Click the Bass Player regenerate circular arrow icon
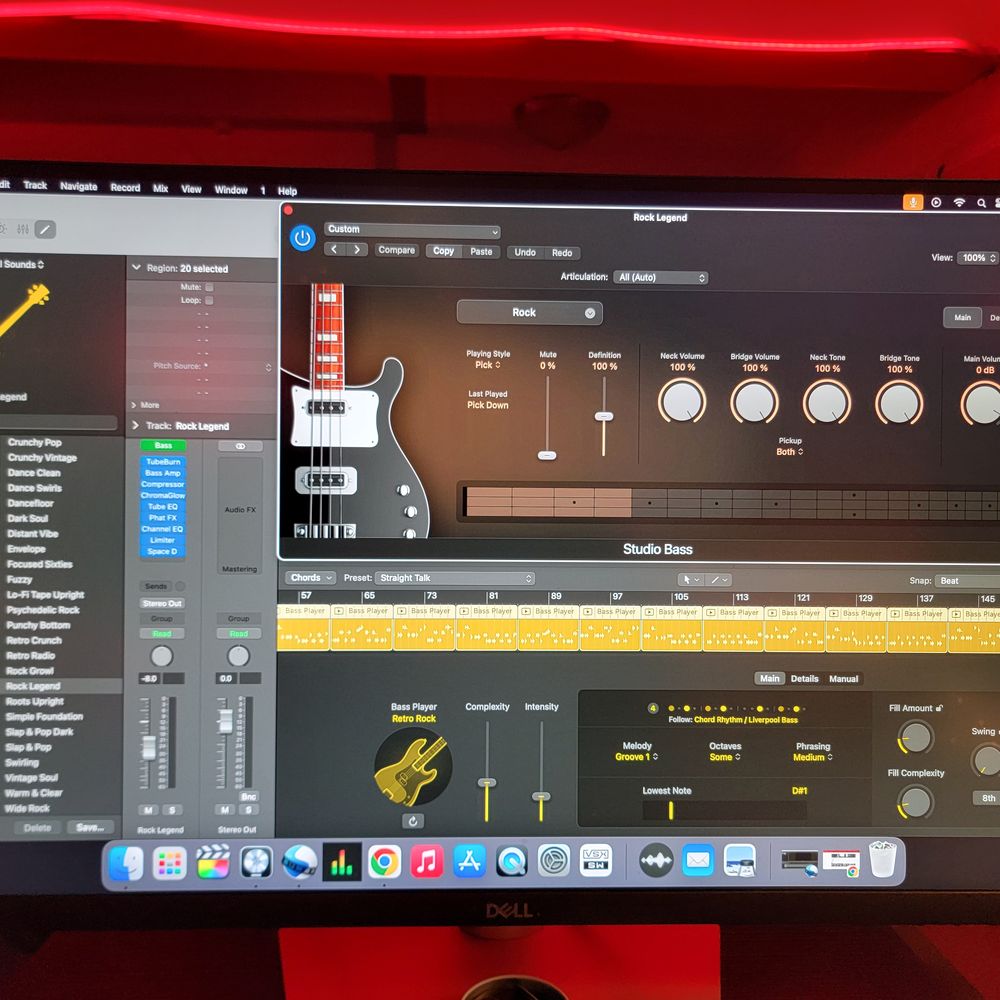 413,821
